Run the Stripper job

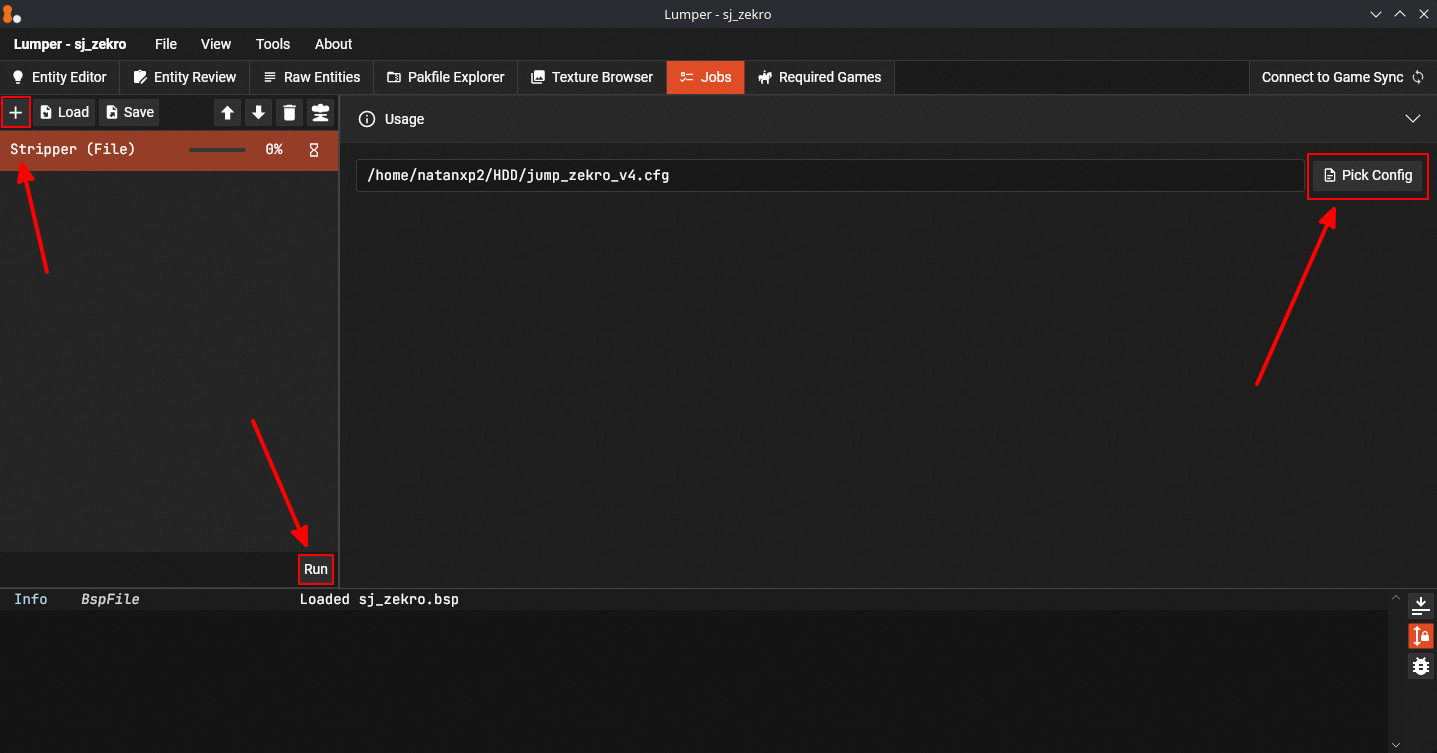coord(315,569)
